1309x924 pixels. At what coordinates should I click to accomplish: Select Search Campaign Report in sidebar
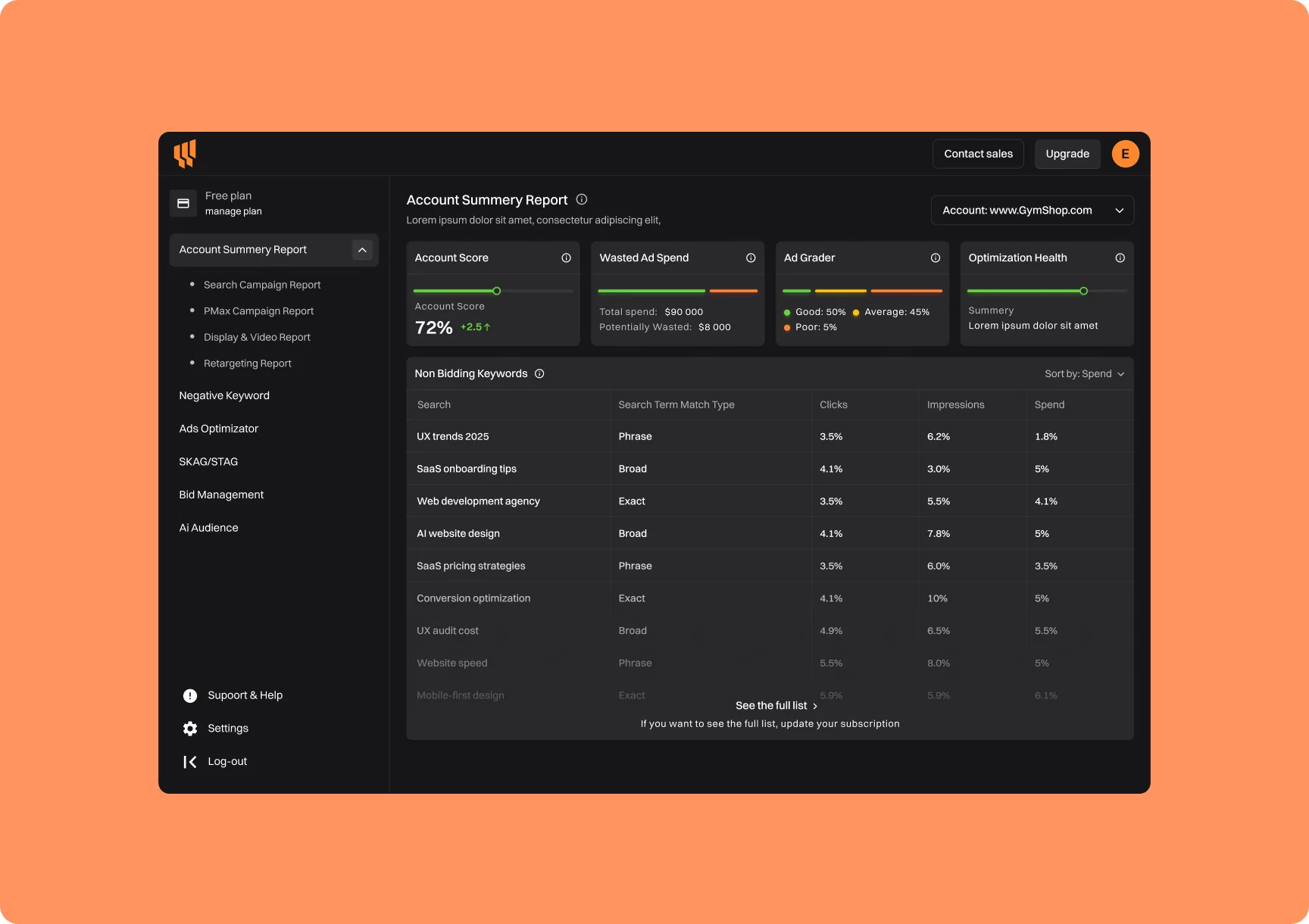click(262, 285)
